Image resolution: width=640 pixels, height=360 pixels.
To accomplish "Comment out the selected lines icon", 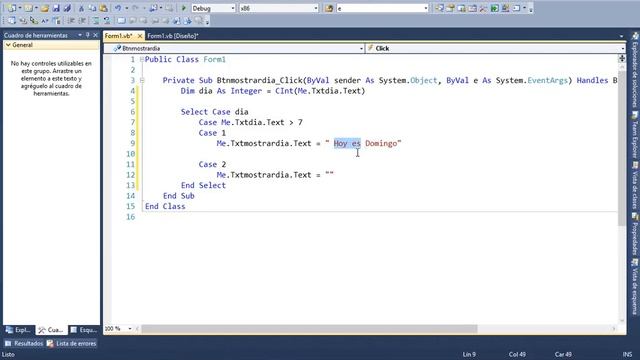I will 95,20.
